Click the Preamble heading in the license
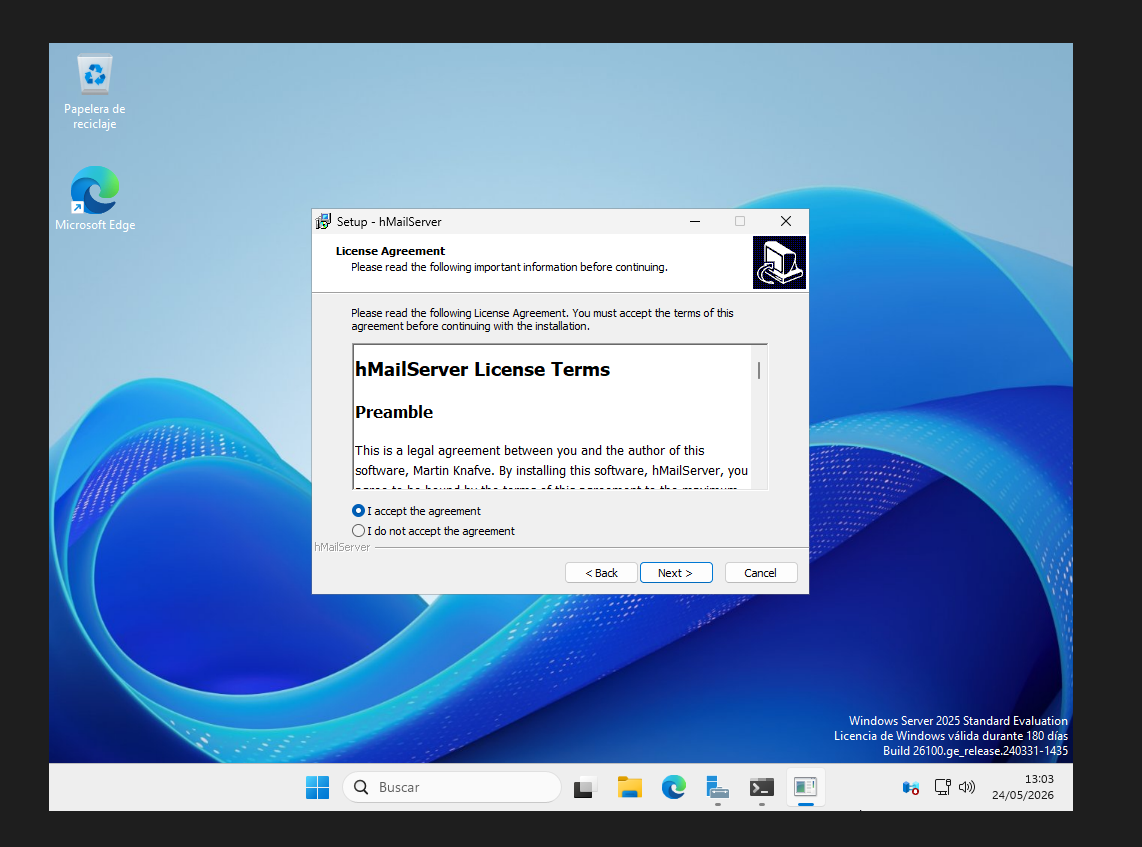 tap(394, 412)
